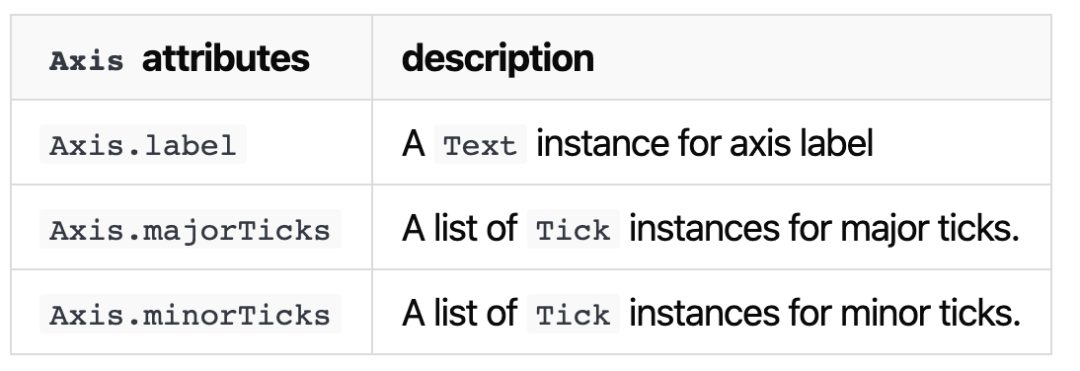Select the Axis.minorTicks code snippet
This screenshot has width=1080, height=371.
[x=190, y=315]
